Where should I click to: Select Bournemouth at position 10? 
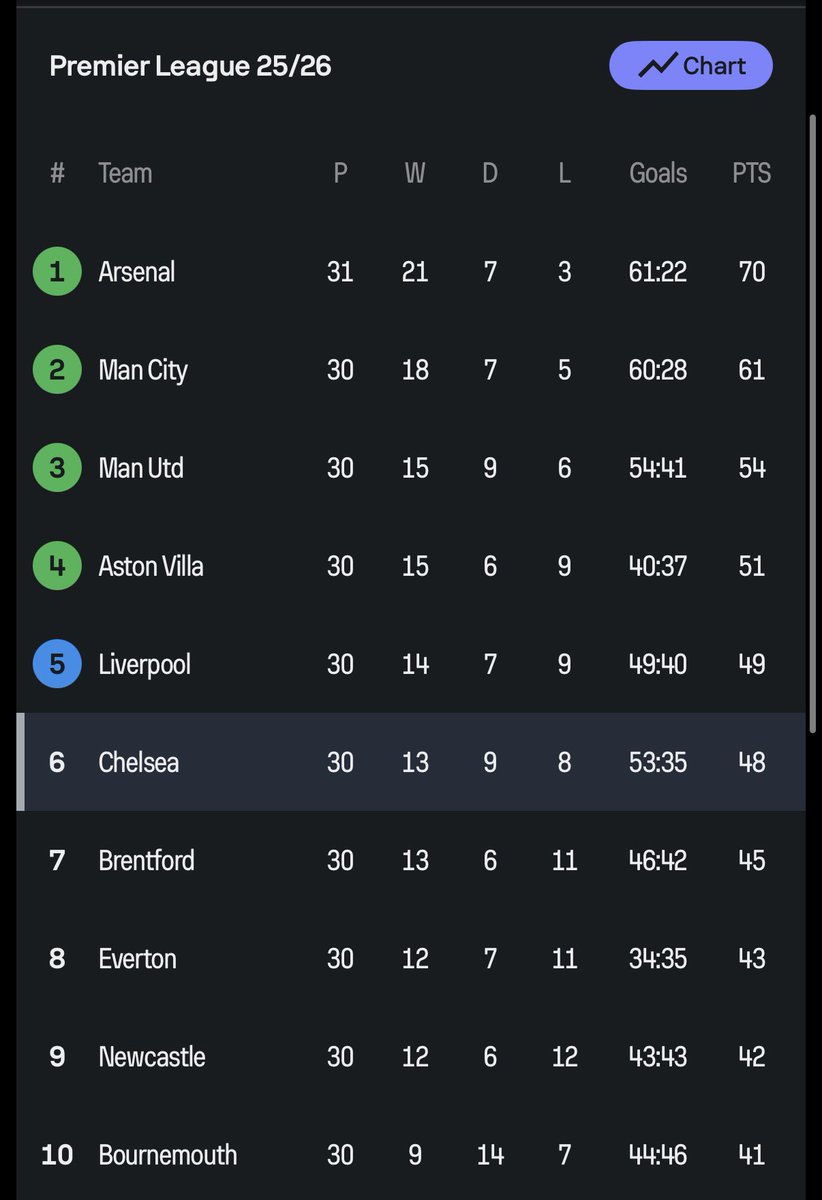click(x=168, y=1154)
